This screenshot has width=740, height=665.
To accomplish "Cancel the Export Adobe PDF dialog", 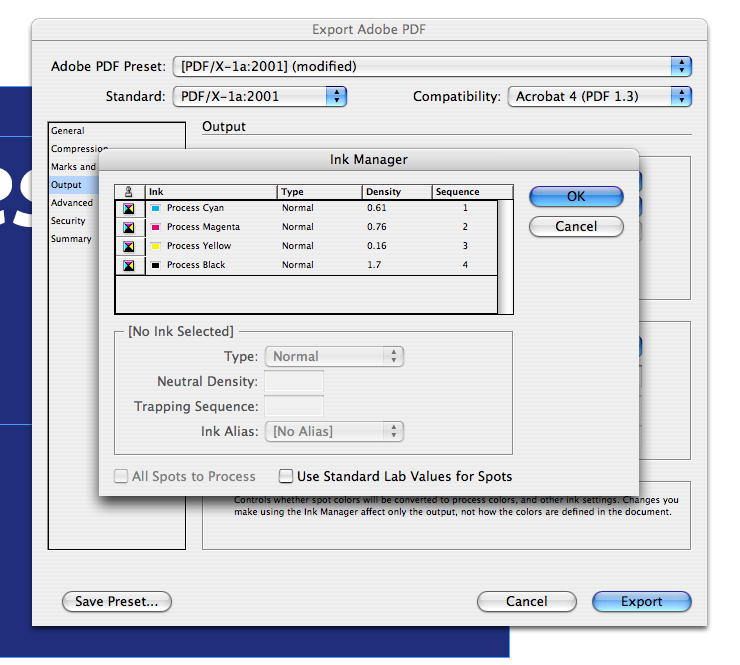I will [x=527, y=601].
